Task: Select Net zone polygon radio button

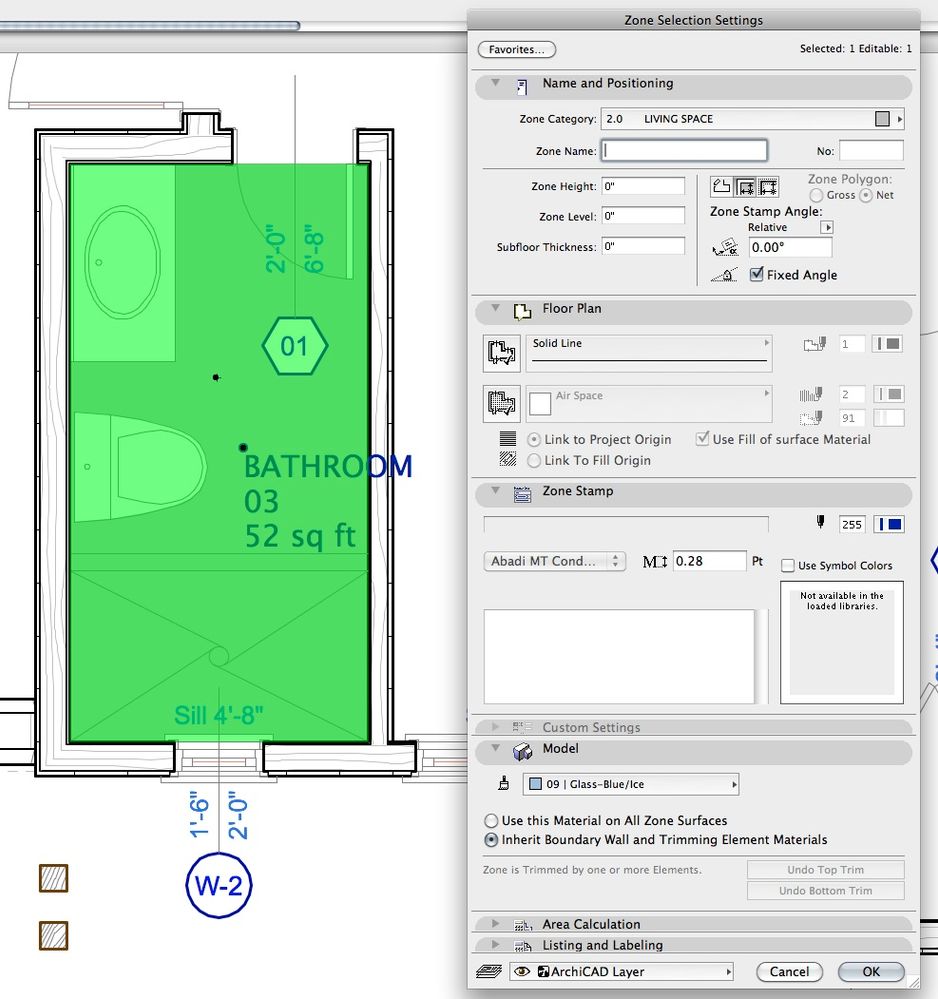Action: (865, 196)
